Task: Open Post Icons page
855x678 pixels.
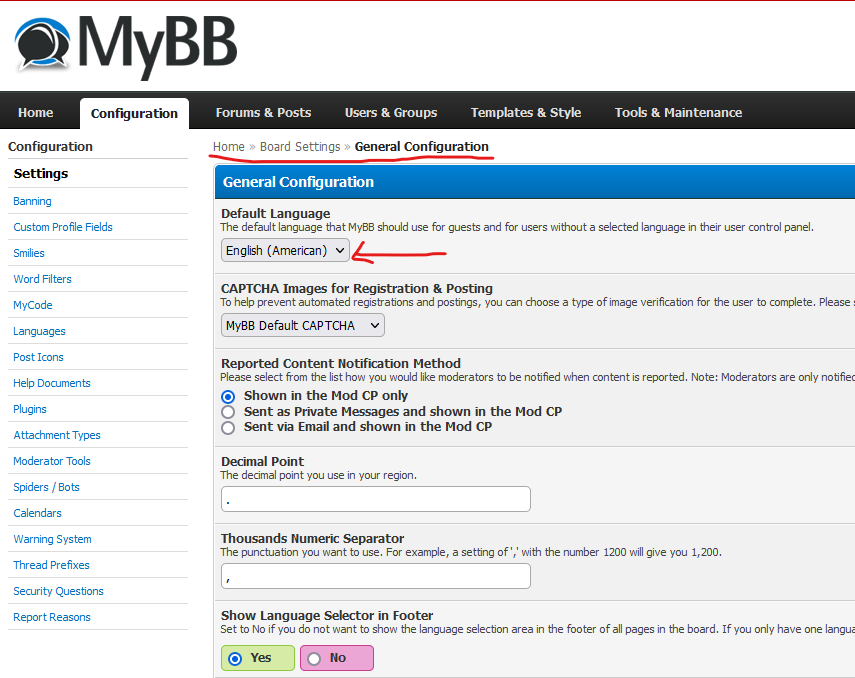Action: click(x=38, y=357)
